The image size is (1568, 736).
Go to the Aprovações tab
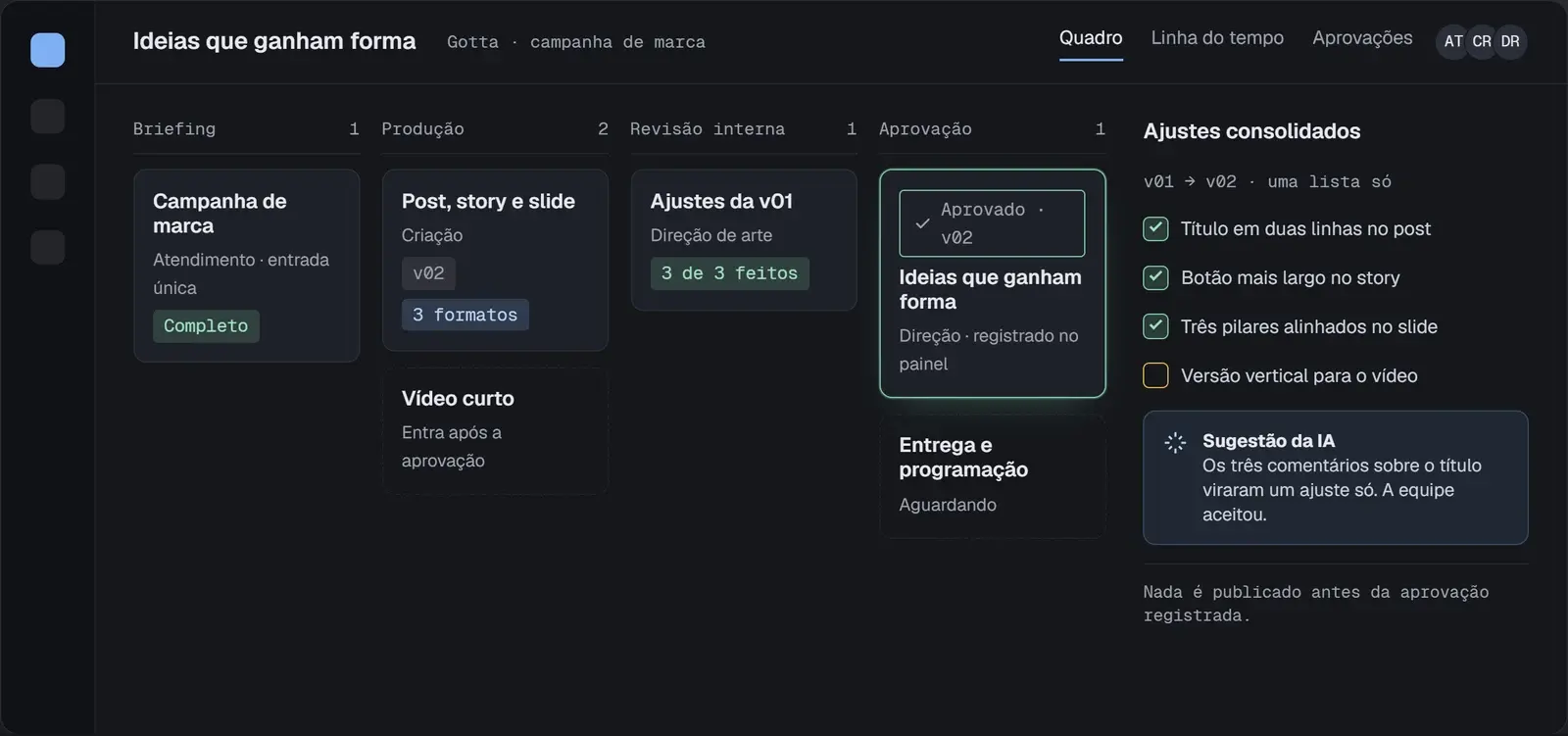(x=1362, y=38)
